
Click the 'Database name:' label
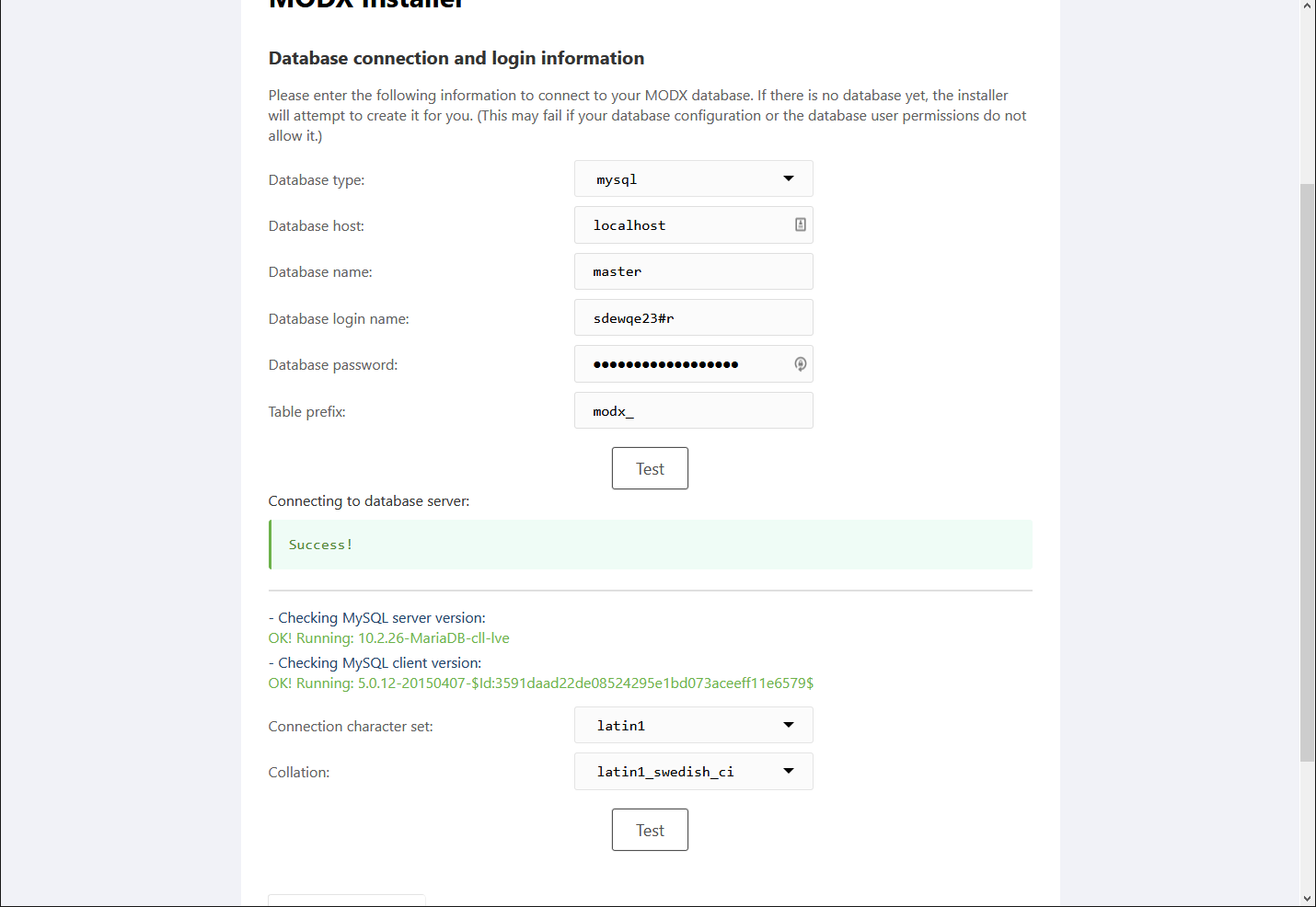click(320, 272)
